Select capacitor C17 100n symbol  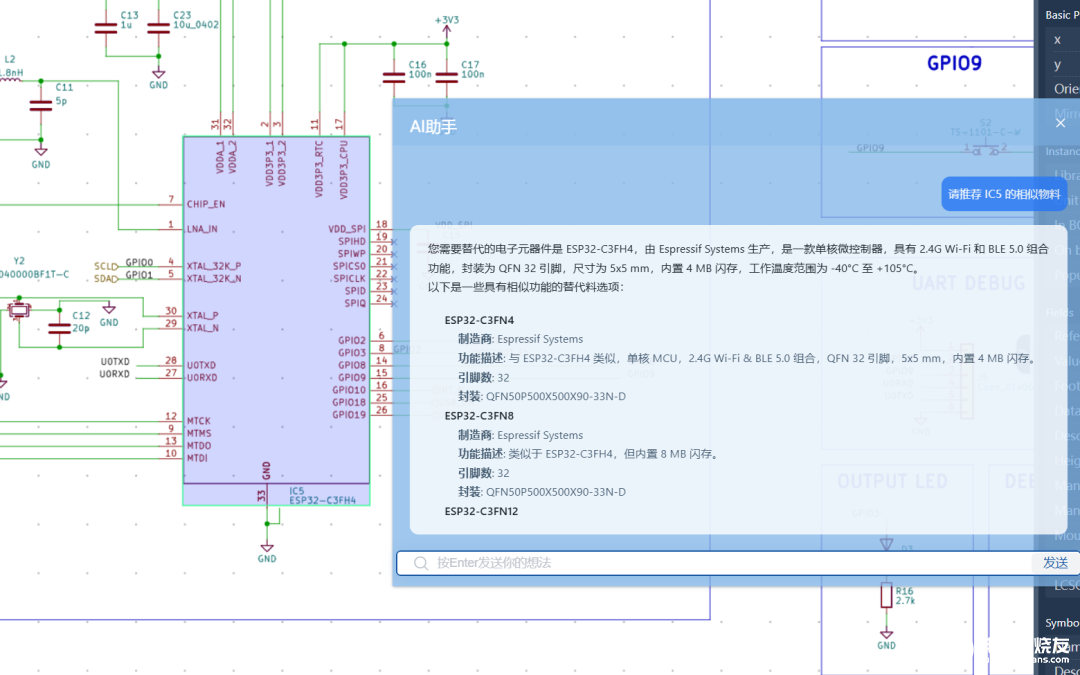446,78
